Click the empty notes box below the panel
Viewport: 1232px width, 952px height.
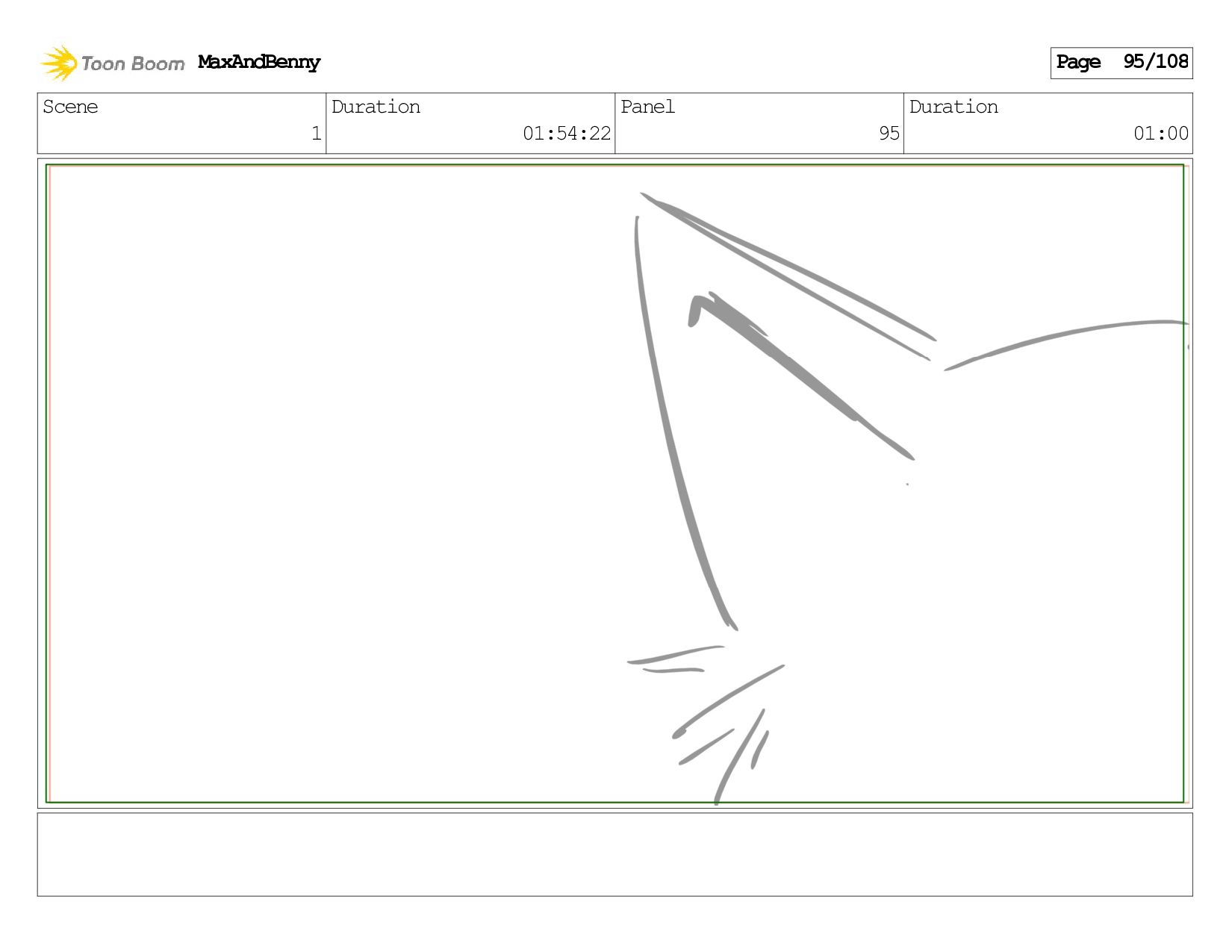[x=615, y=854]
